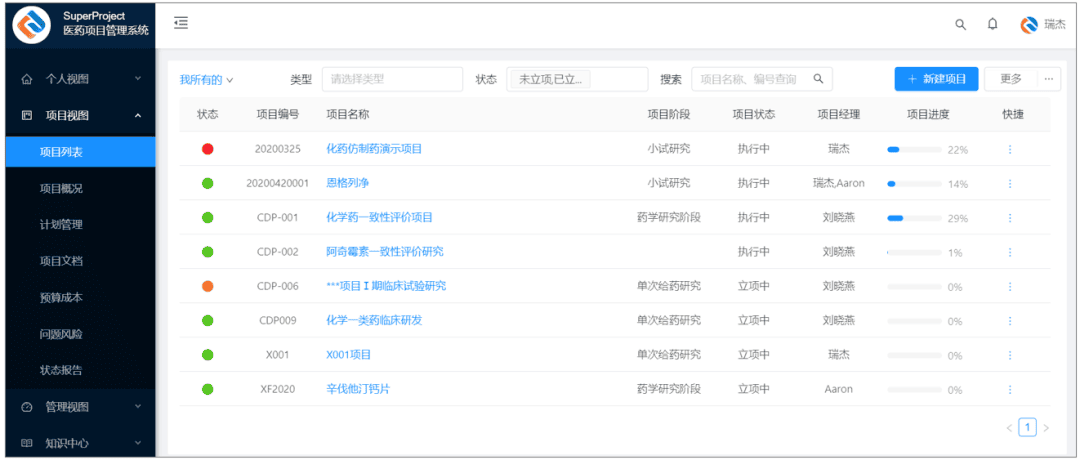This screenshot has height=460, width=1080.
Task: Open the X001项目 link
Action: coord(349,355)
